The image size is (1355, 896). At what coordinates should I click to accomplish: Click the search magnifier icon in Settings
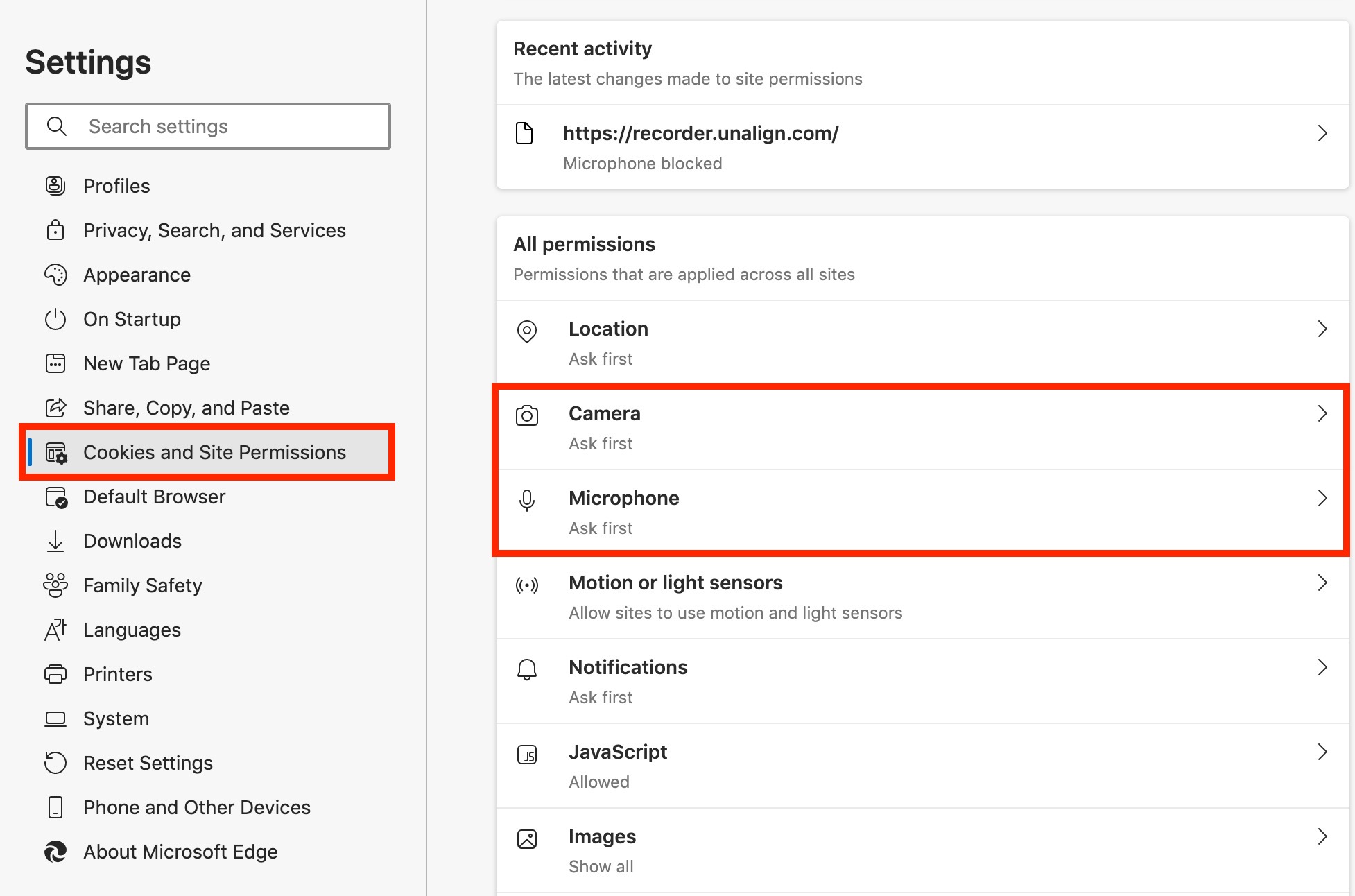pyautogui.click(x=56, y=126)
